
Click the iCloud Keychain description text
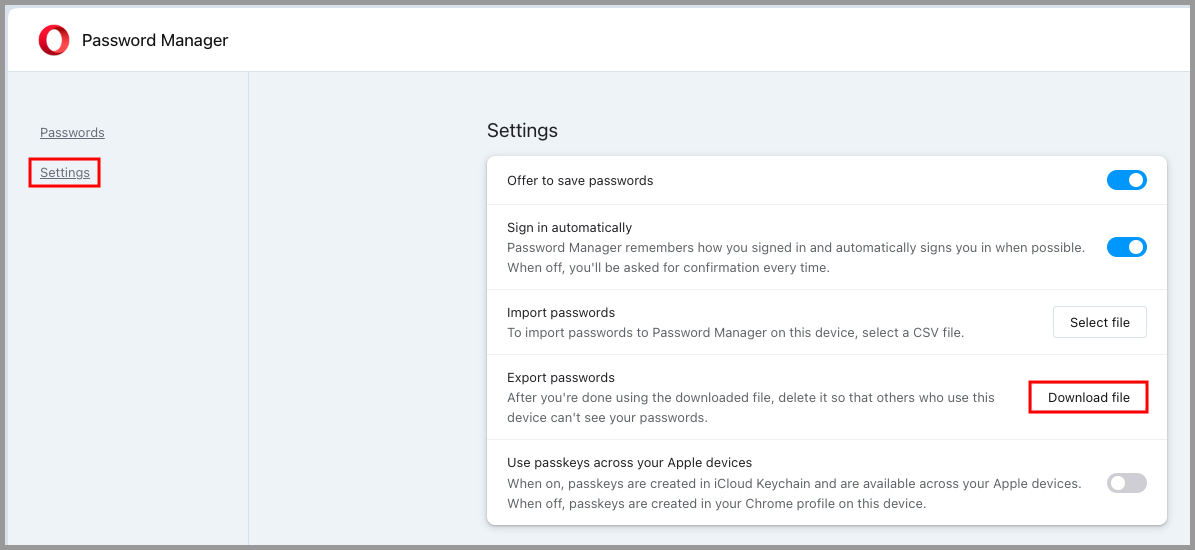coord(794,494)
